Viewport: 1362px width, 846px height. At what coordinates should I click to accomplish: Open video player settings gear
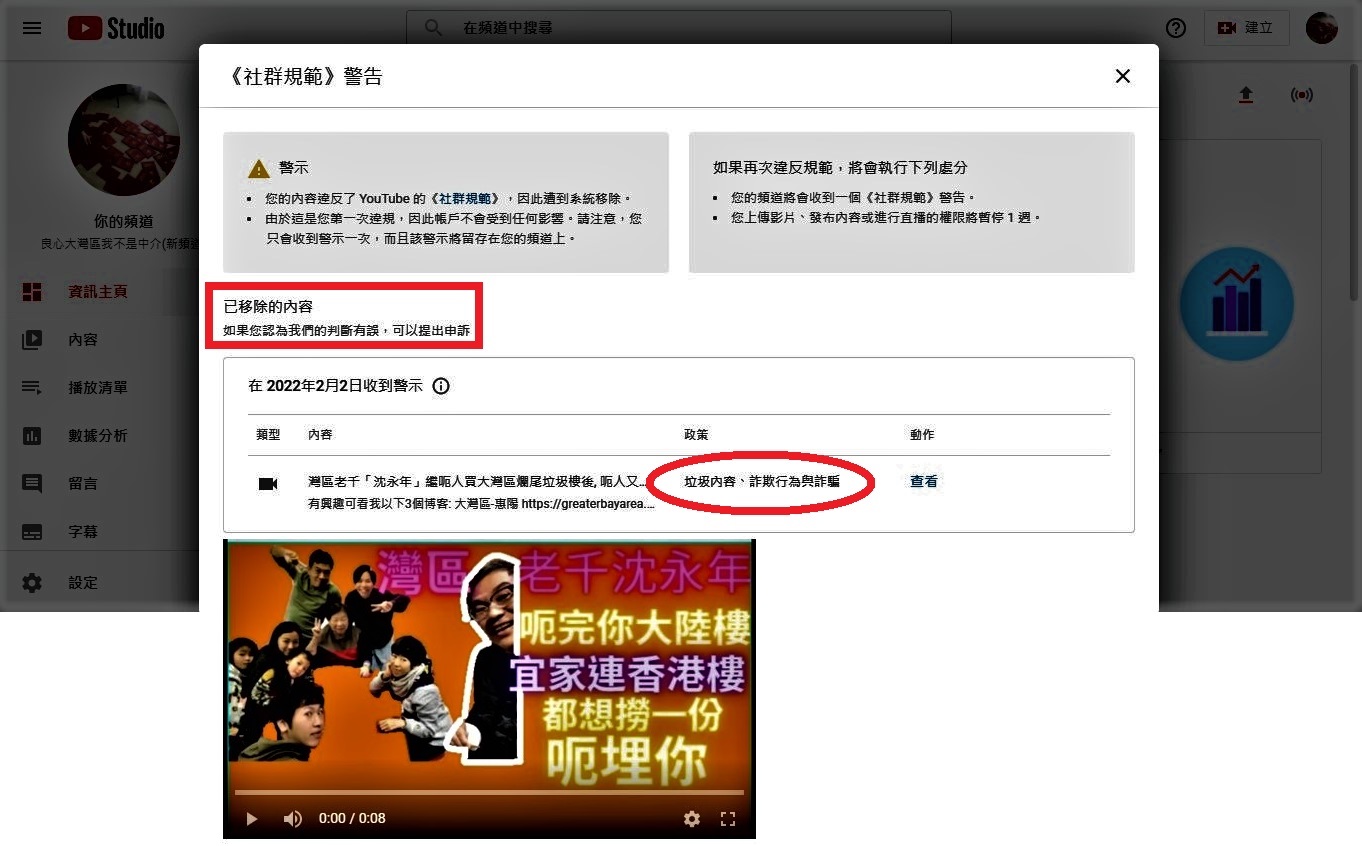pyautogui.click(x=692, y=819)
